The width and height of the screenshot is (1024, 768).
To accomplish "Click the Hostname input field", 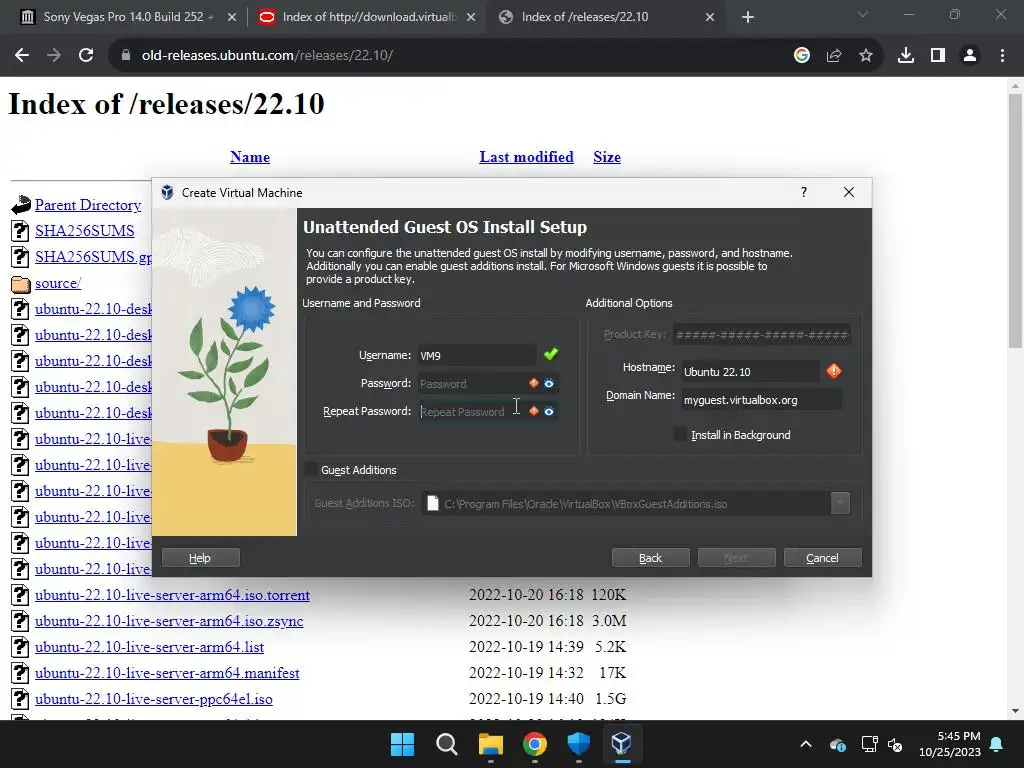I will (x=750, y=372).
